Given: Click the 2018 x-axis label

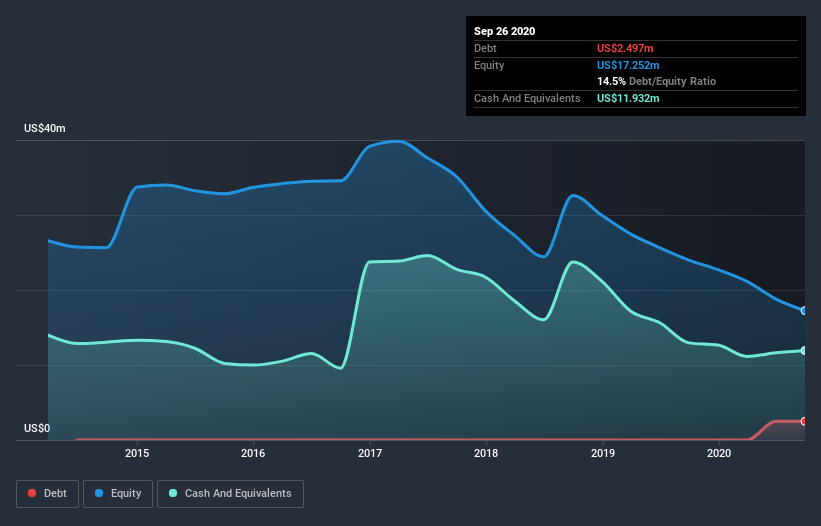Looking at the screenshot, I should coord(486,453).
